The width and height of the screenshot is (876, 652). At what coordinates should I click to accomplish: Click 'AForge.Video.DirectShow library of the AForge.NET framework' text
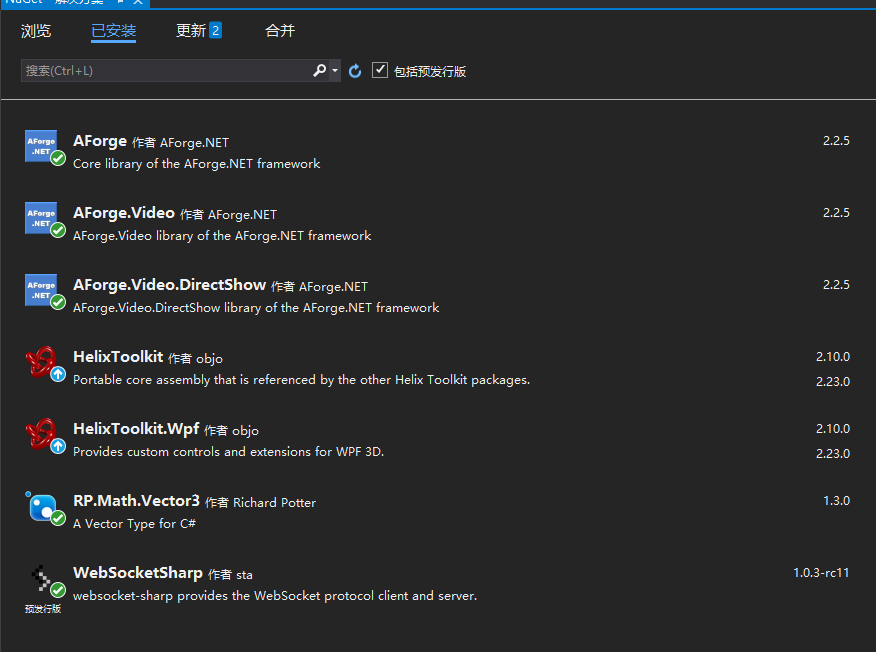click(x=256, y=308)
